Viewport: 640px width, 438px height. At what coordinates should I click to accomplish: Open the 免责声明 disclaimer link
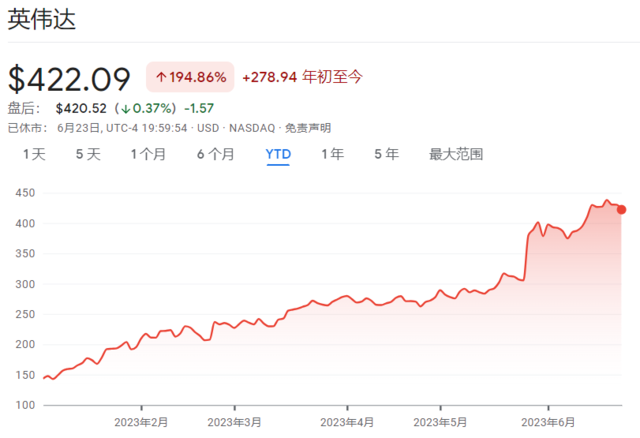pos(308,128)
